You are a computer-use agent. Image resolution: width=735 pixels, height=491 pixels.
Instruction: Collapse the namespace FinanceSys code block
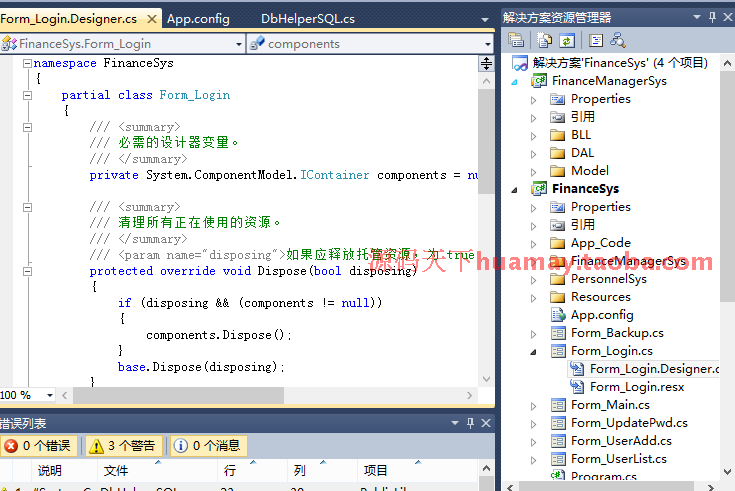(28, 63)
